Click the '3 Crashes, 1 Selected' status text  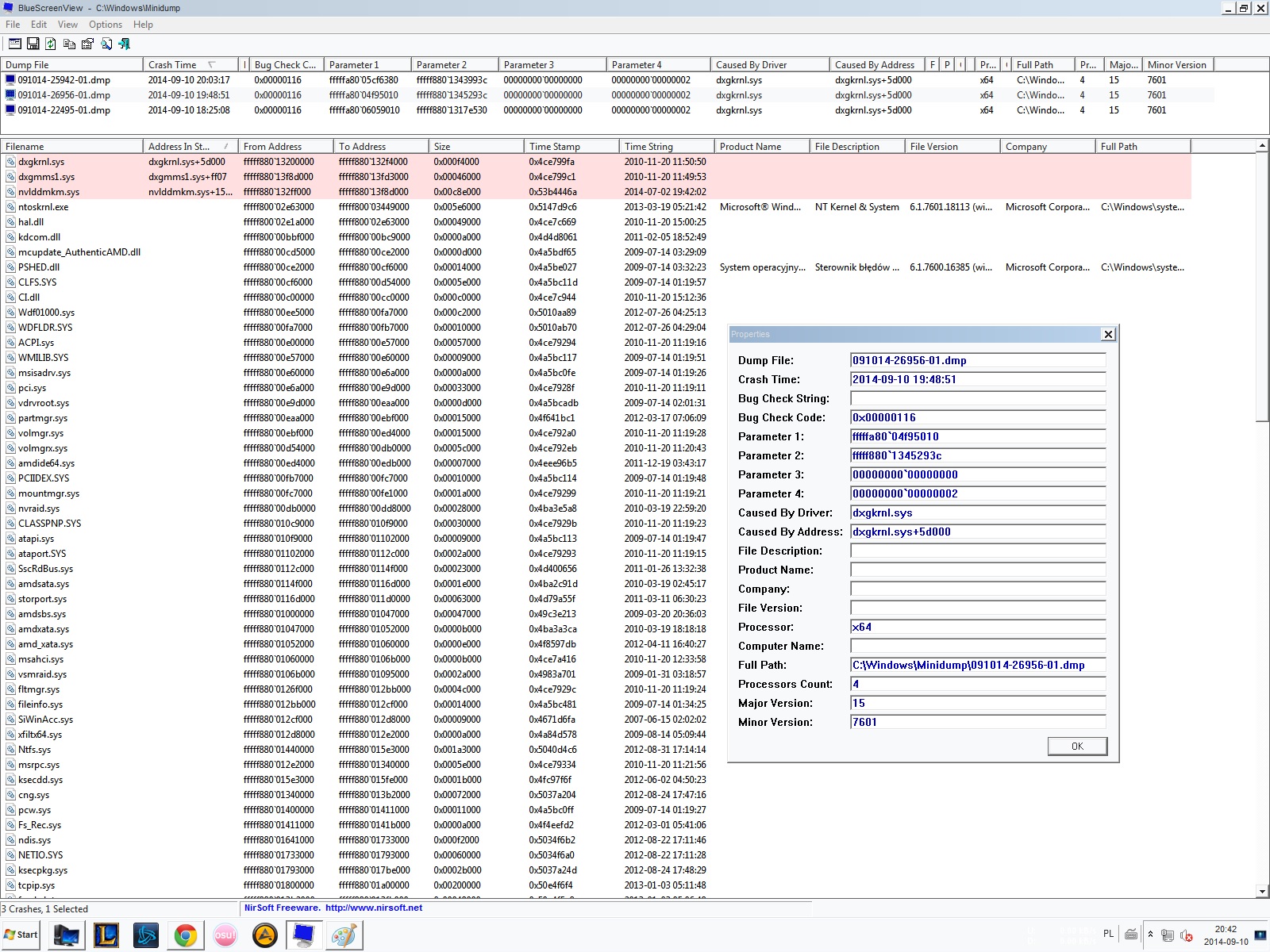[x=45, y=909]
